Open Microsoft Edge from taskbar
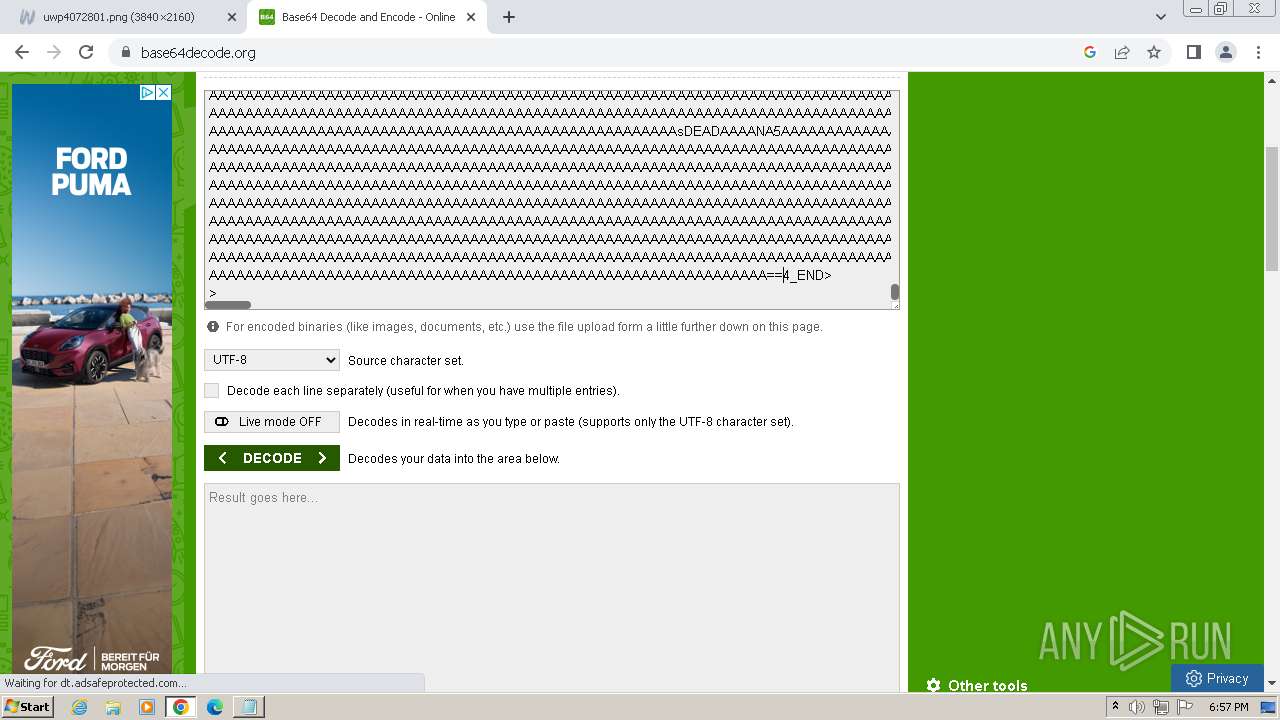 pyautogui.click(x=215, y=707)
